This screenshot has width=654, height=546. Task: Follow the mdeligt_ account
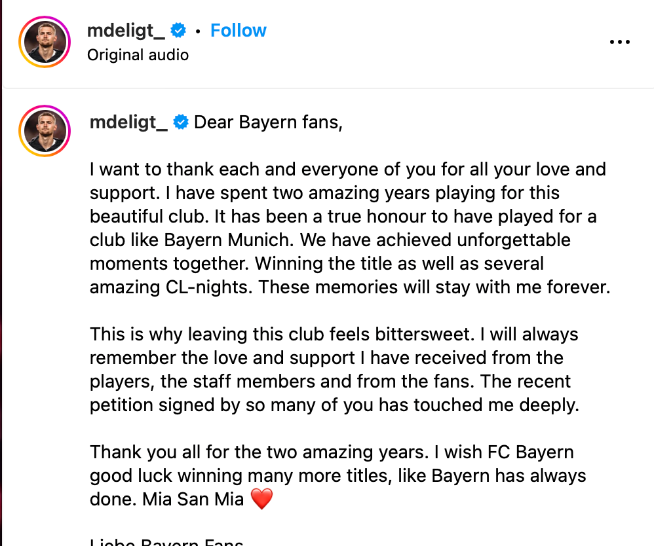[238, 31]
